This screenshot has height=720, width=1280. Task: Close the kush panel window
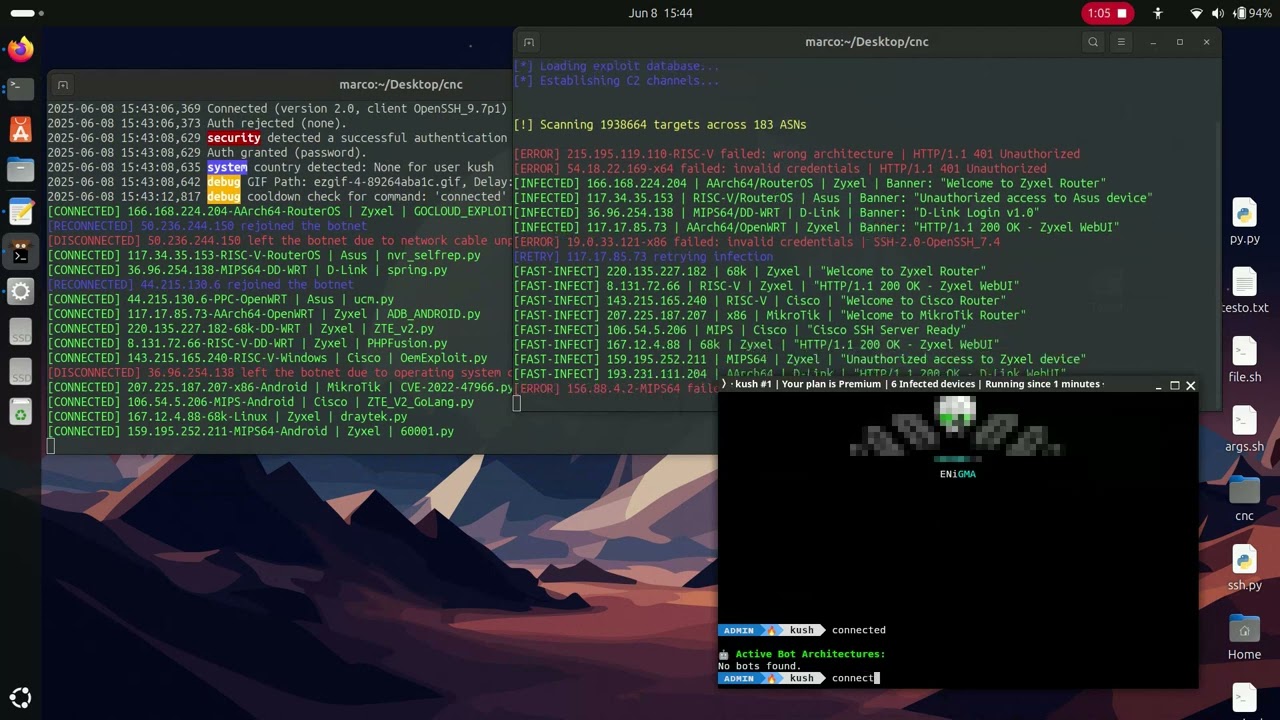click(1190, 385)
